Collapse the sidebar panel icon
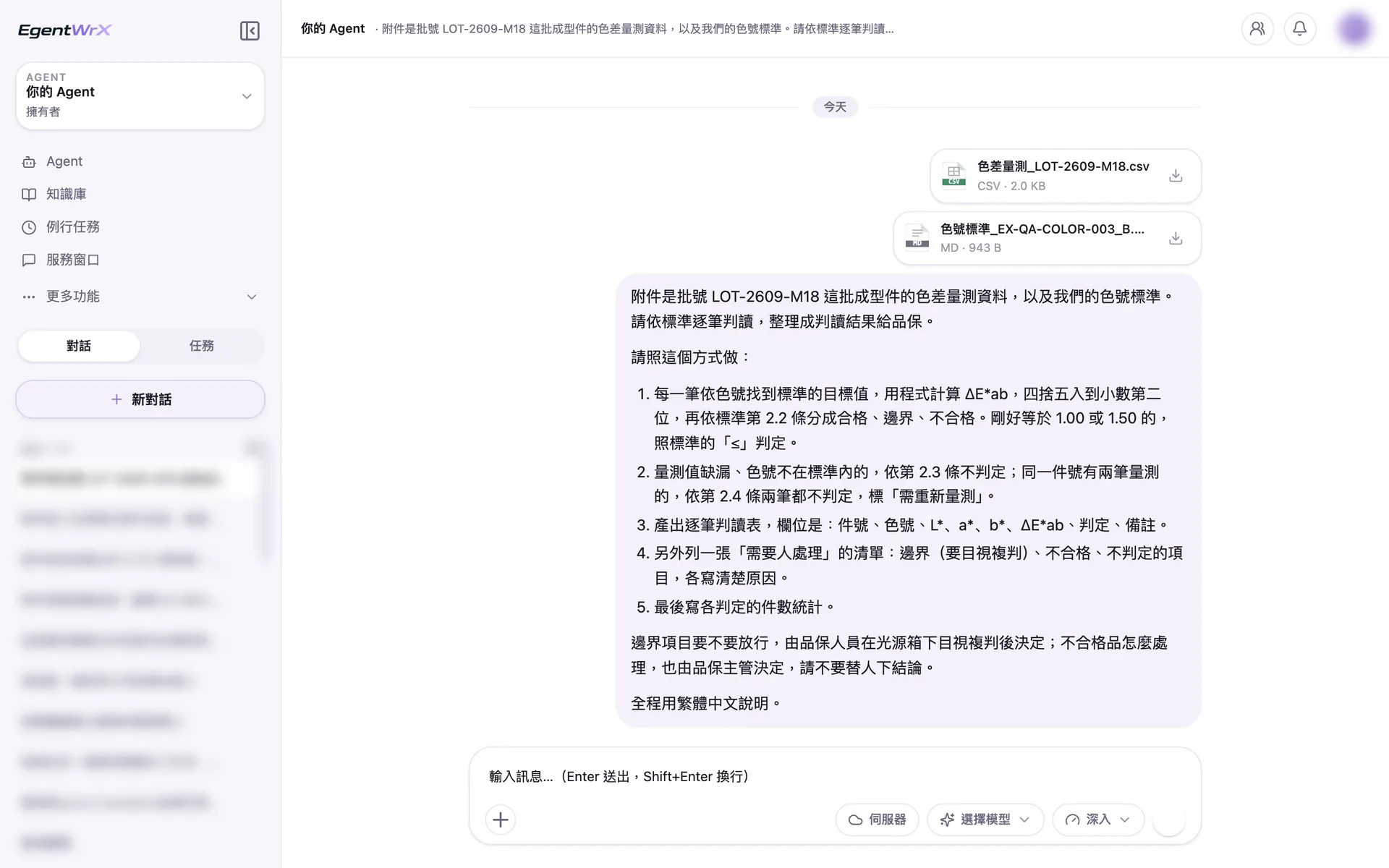 (250, 30)
